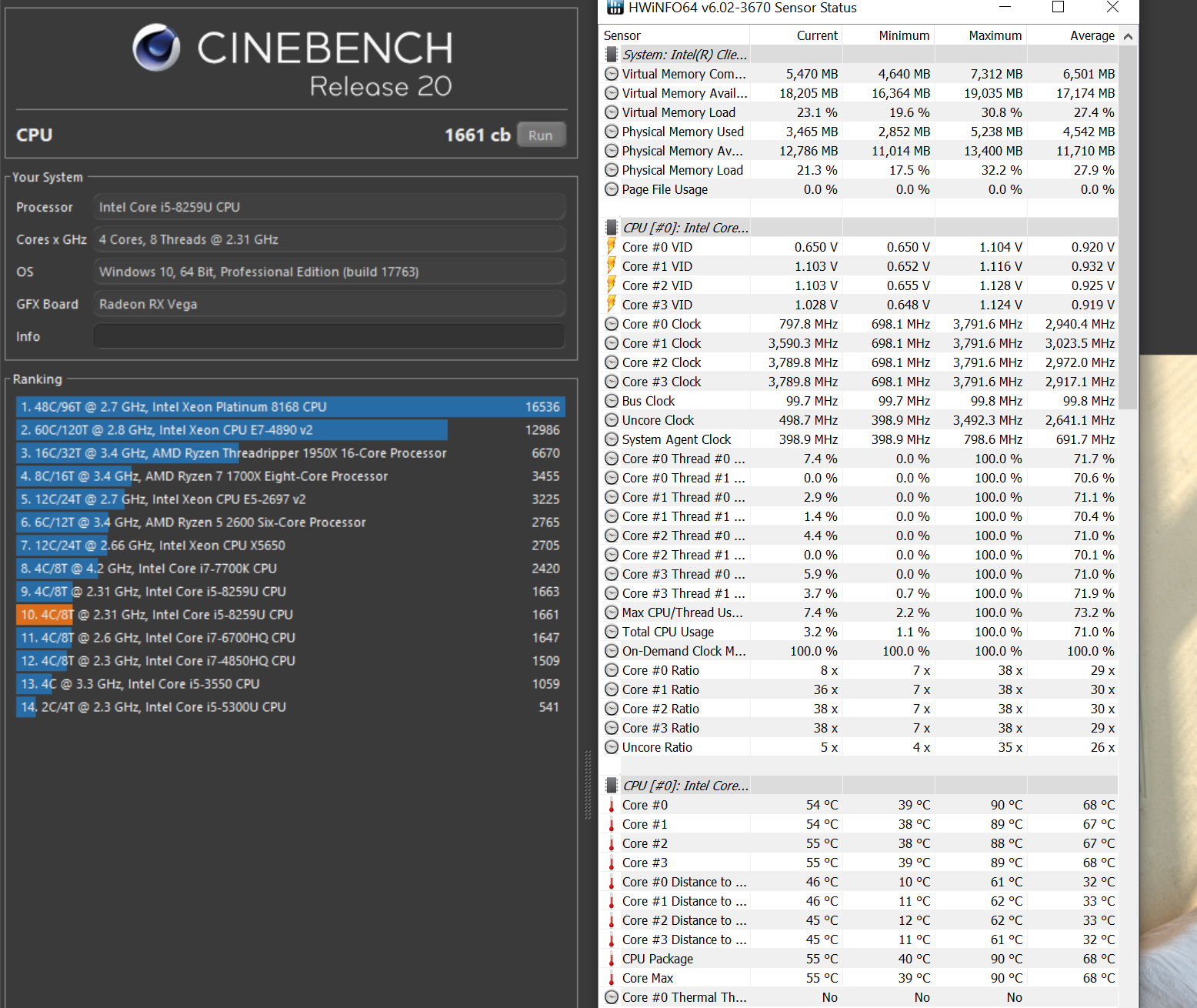Click the chip icon of the System group
Viewport: 1197px width, 1008px height.
612,55
